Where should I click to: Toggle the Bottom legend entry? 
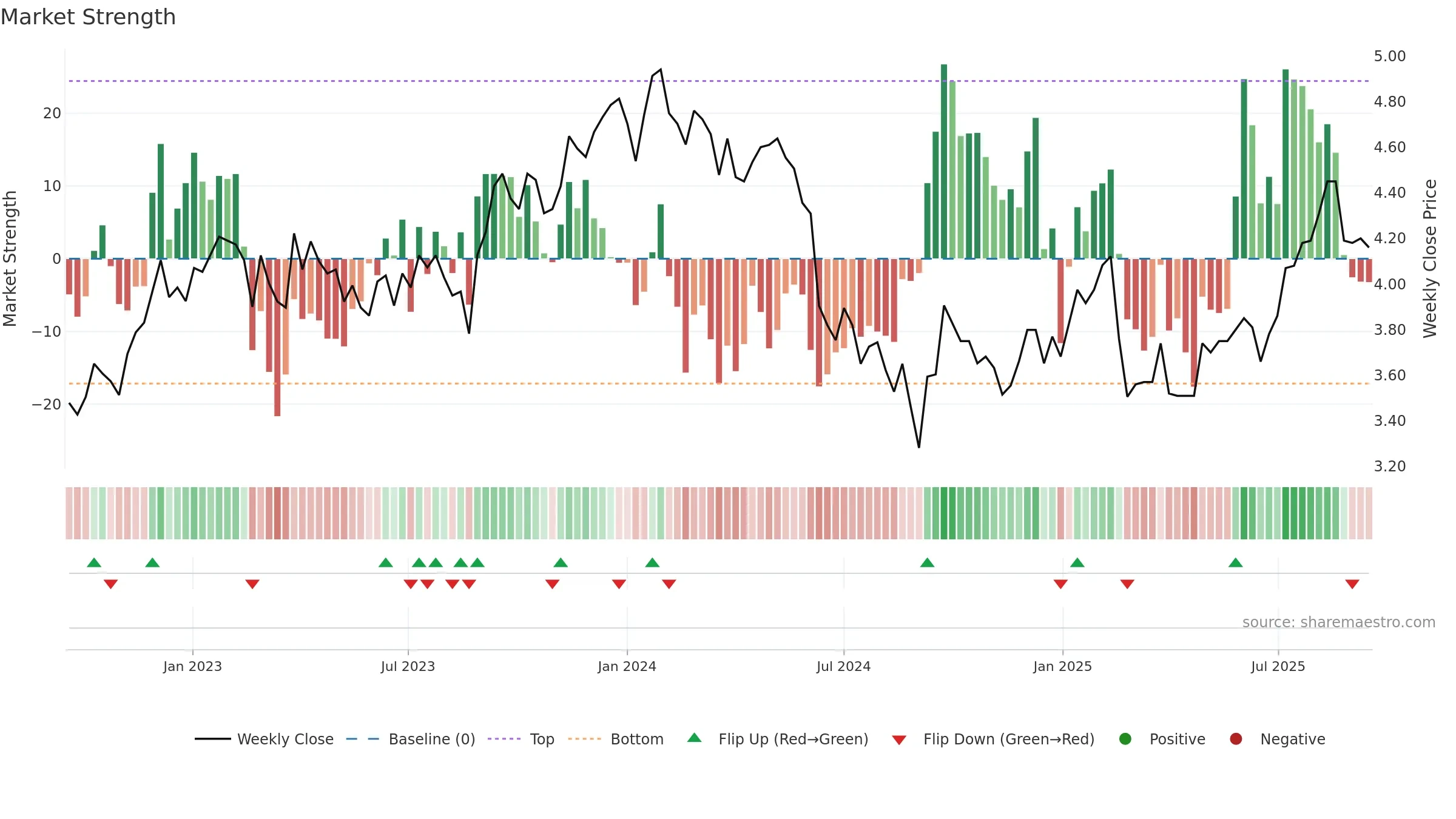click(616, 739)
